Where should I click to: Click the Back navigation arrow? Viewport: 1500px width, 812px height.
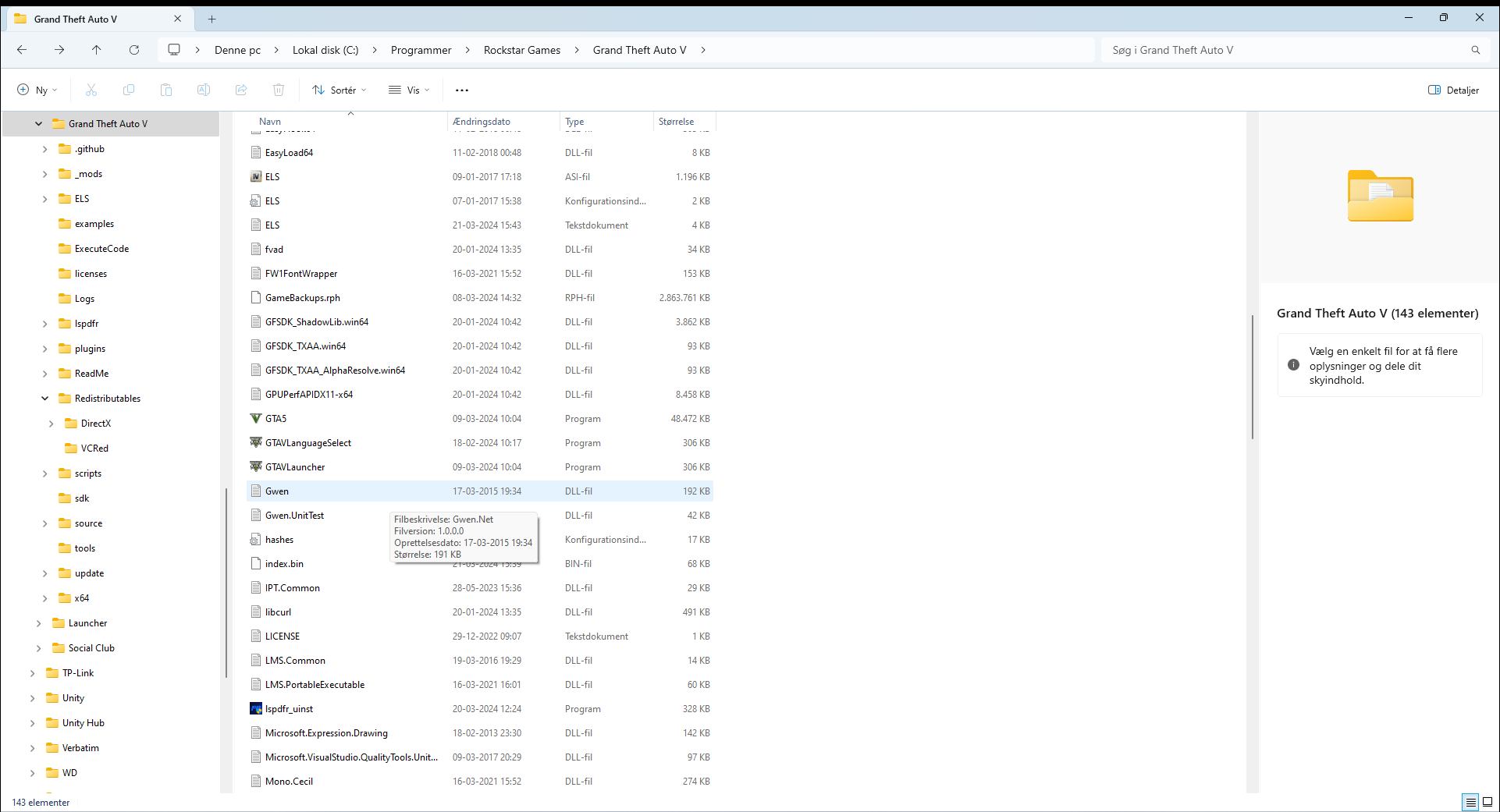coord(22,50)
